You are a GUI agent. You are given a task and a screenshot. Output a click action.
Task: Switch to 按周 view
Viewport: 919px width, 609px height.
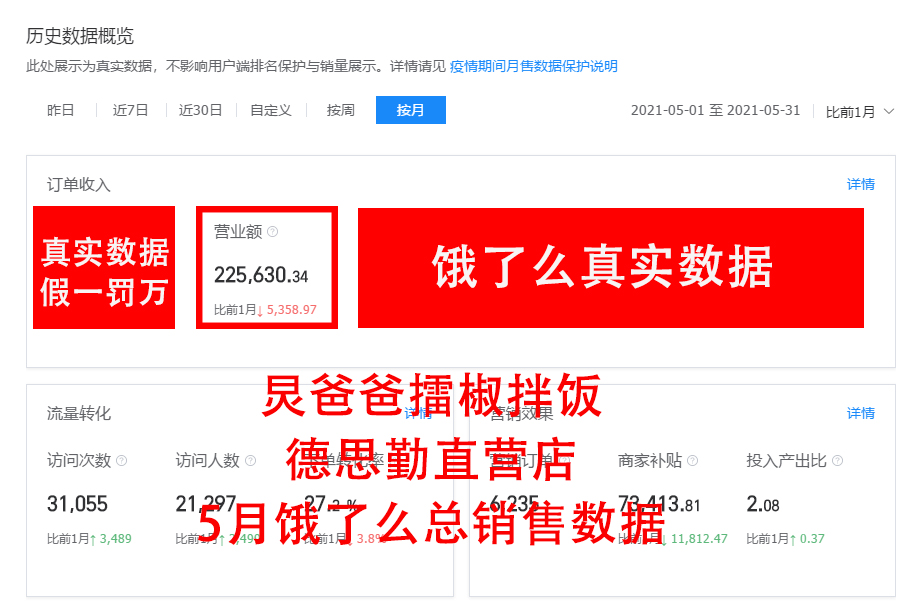click(x=341, y=110)
